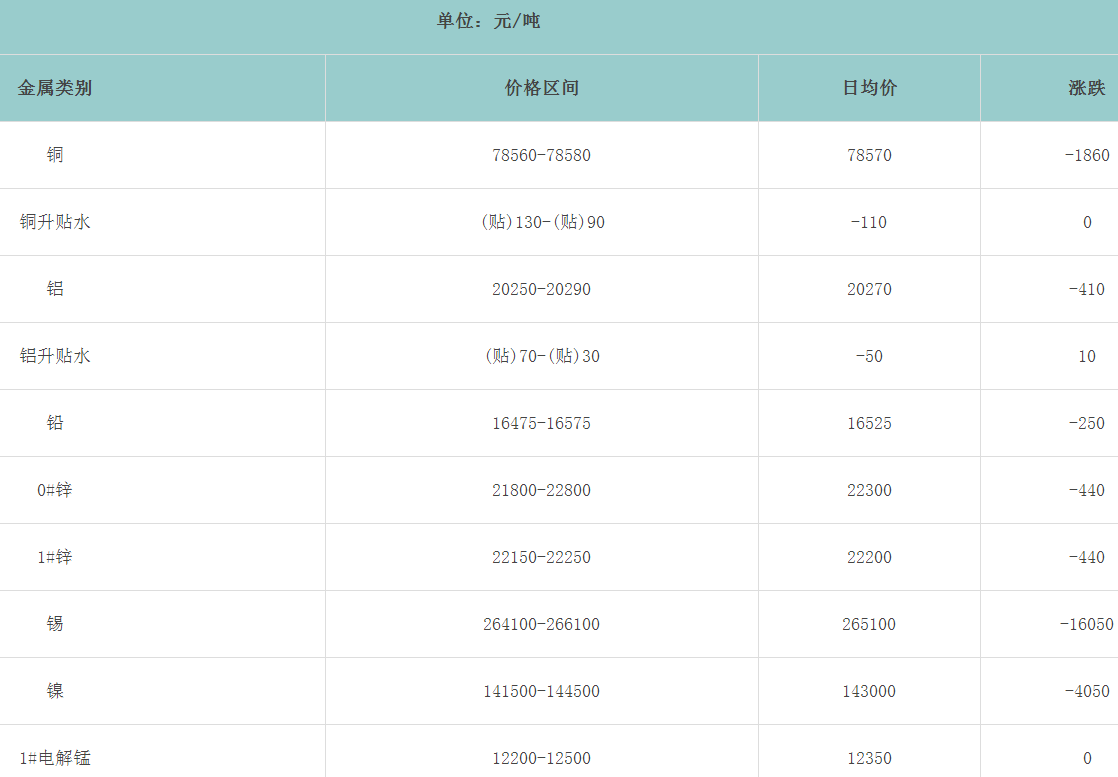The height and width of the screenshot is (777, 1118).
Task: Select the 铝升贴水 price range (贴)70-(贴)30
Action: tap(542, 357)
